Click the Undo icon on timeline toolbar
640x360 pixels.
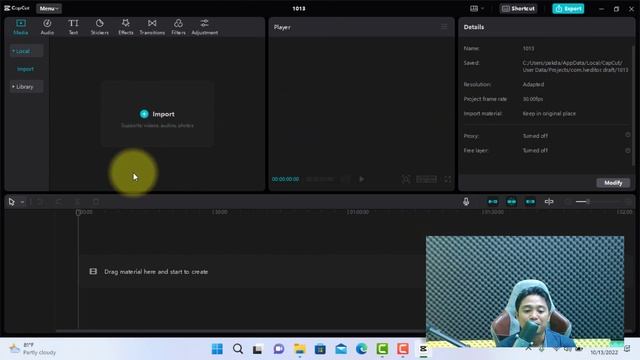40,202
